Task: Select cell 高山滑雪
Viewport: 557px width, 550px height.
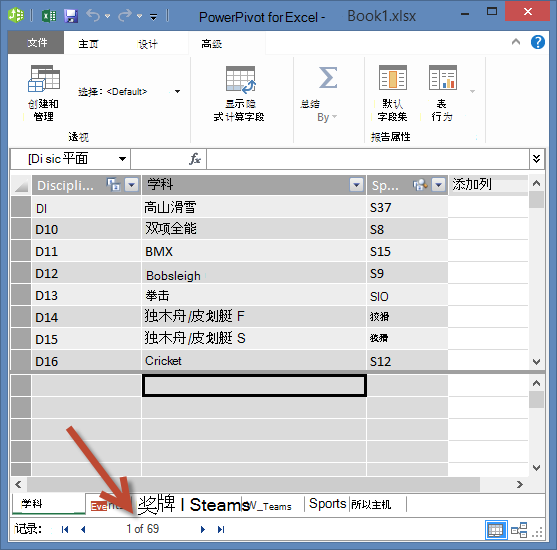Action: (x=254, y=207)
